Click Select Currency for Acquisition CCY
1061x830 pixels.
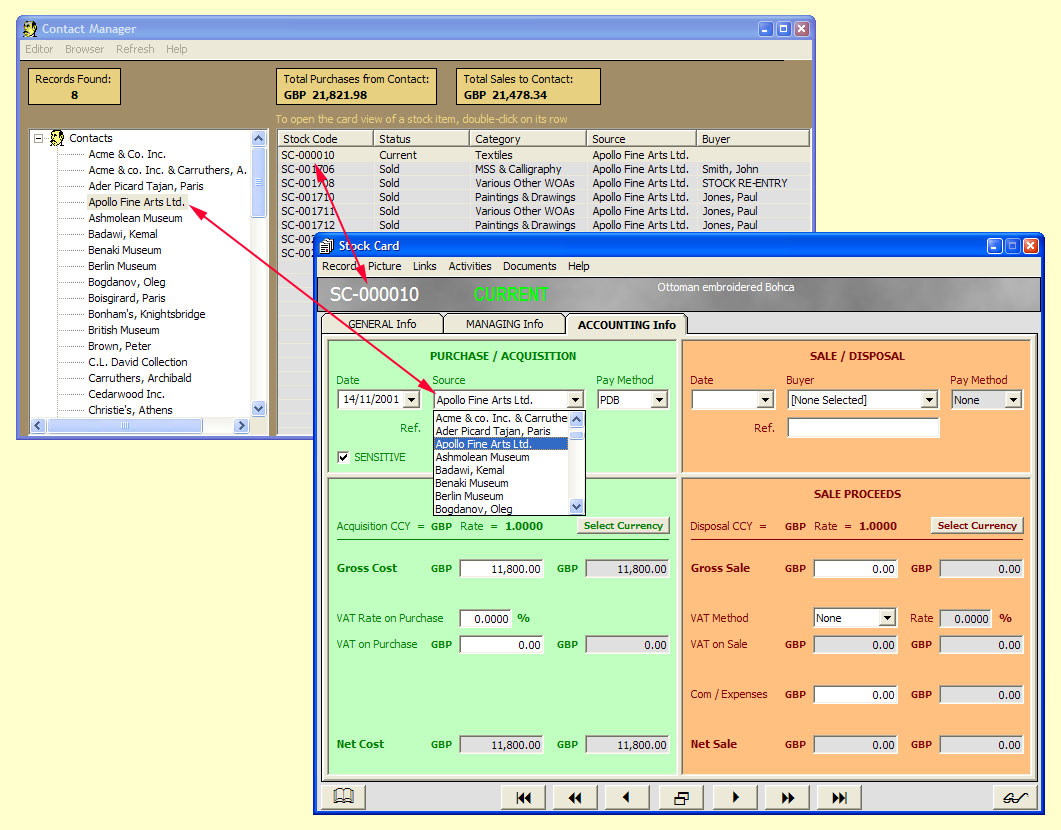click(623, 526)
